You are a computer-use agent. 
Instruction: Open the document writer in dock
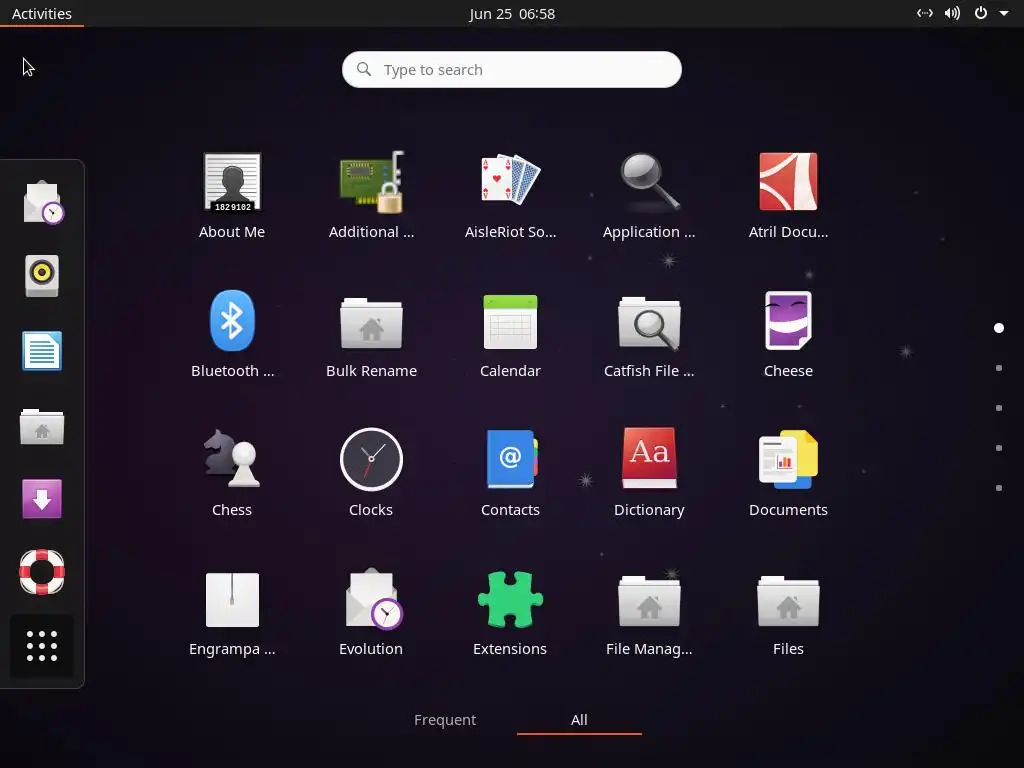coord(42,351)
